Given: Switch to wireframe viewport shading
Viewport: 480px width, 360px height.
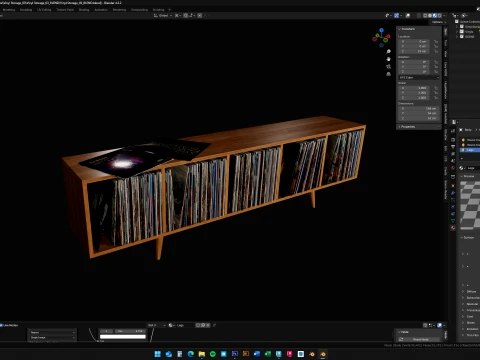Looking at the screenshot, I should pyautogui.click(x=425, y=15).
